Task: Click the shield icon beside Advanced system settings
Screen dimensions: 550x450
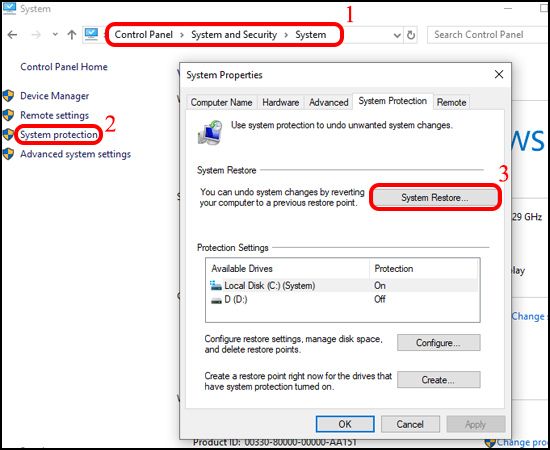Action: pos(8,154)
